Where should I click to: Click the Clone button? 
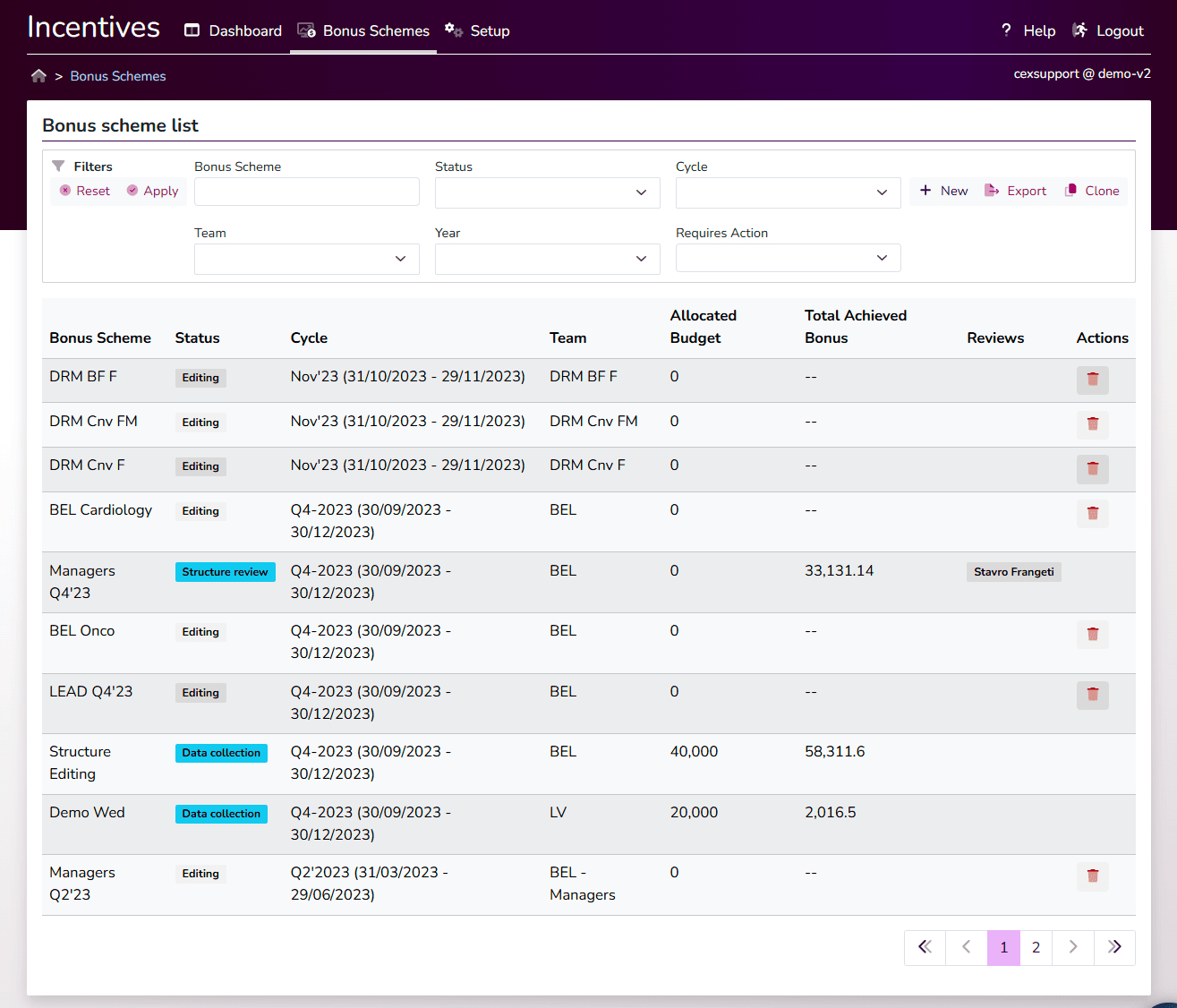click(x=1092, y=191)
